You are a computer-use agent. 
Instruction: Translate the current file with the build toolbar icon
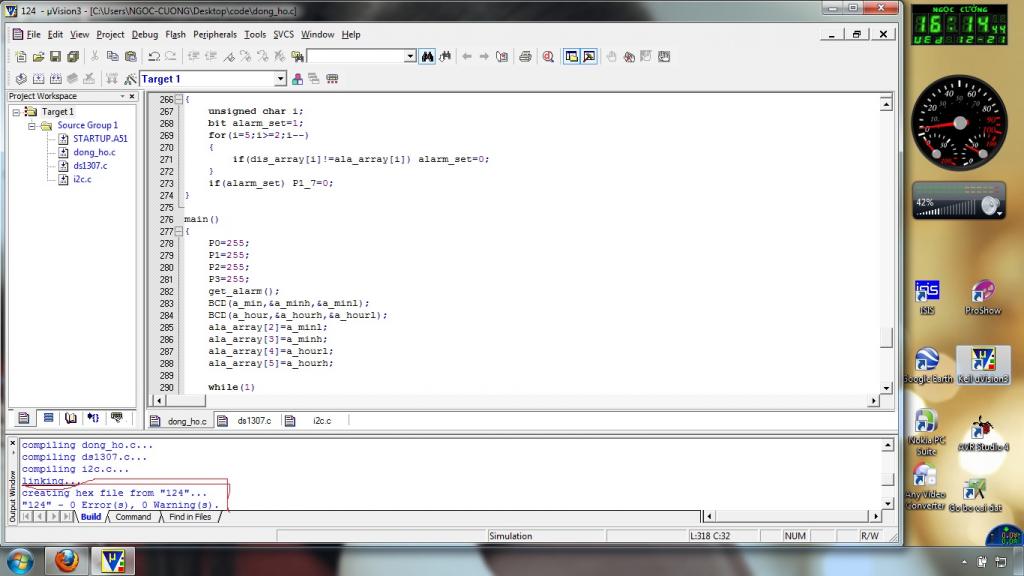[x=21, y=79]
